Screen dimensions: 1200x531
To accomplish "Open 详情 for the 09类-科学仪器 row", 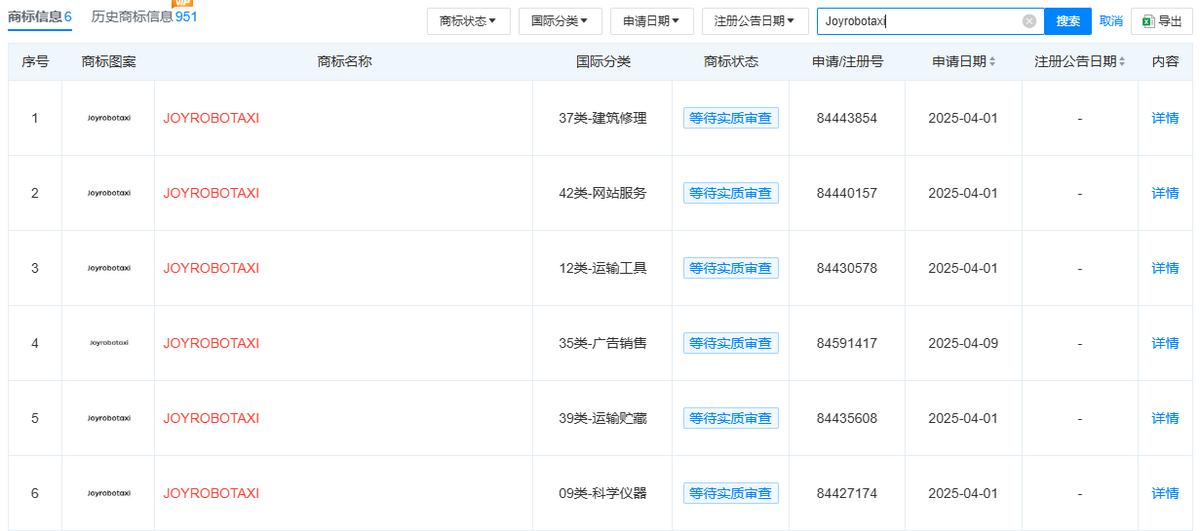I will point(1165,493).
